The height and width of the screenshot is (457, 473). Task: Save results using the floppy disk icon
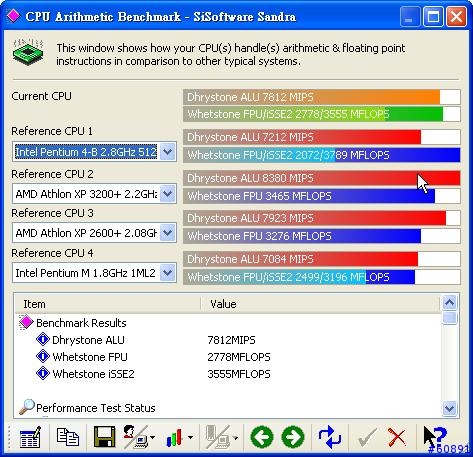pyautogui.click(x=104, y=437)
